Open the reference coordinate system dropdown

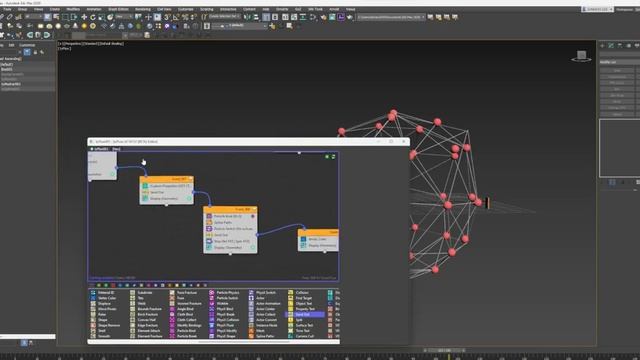pos(124,17)
